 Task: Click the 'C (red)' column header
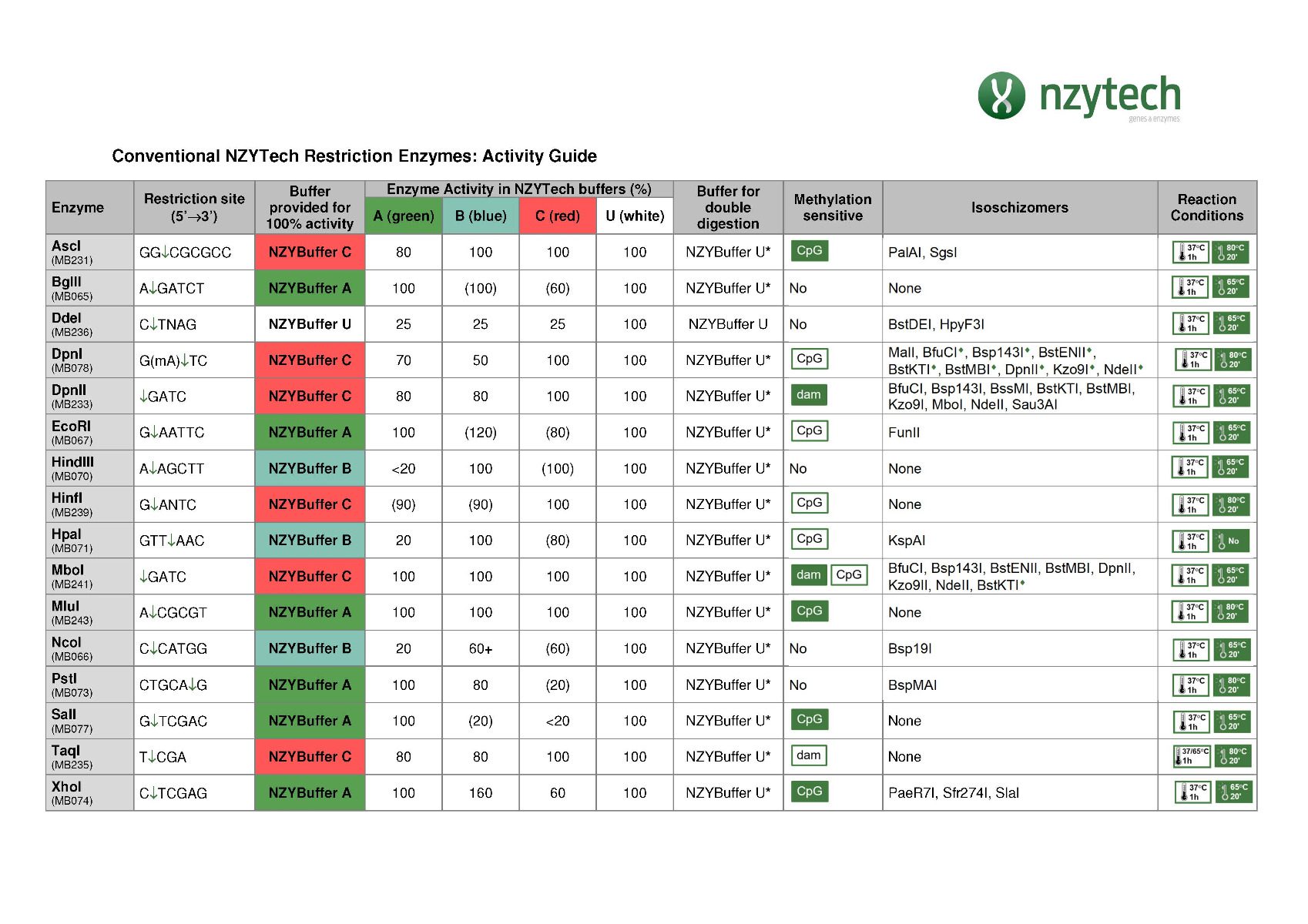tap(557, 216)
